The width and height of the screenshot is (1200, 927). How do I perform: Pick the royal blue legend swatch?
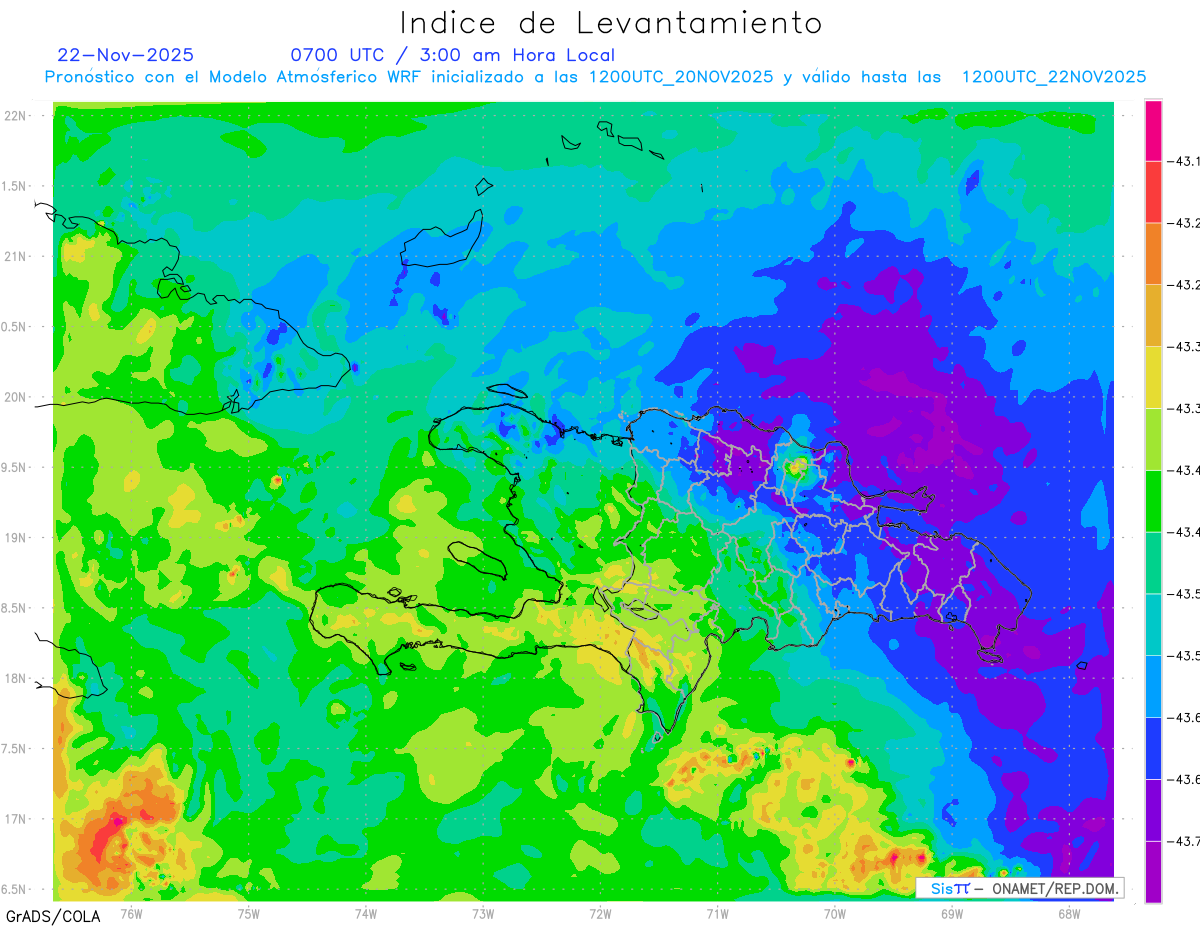point(1153,749)
